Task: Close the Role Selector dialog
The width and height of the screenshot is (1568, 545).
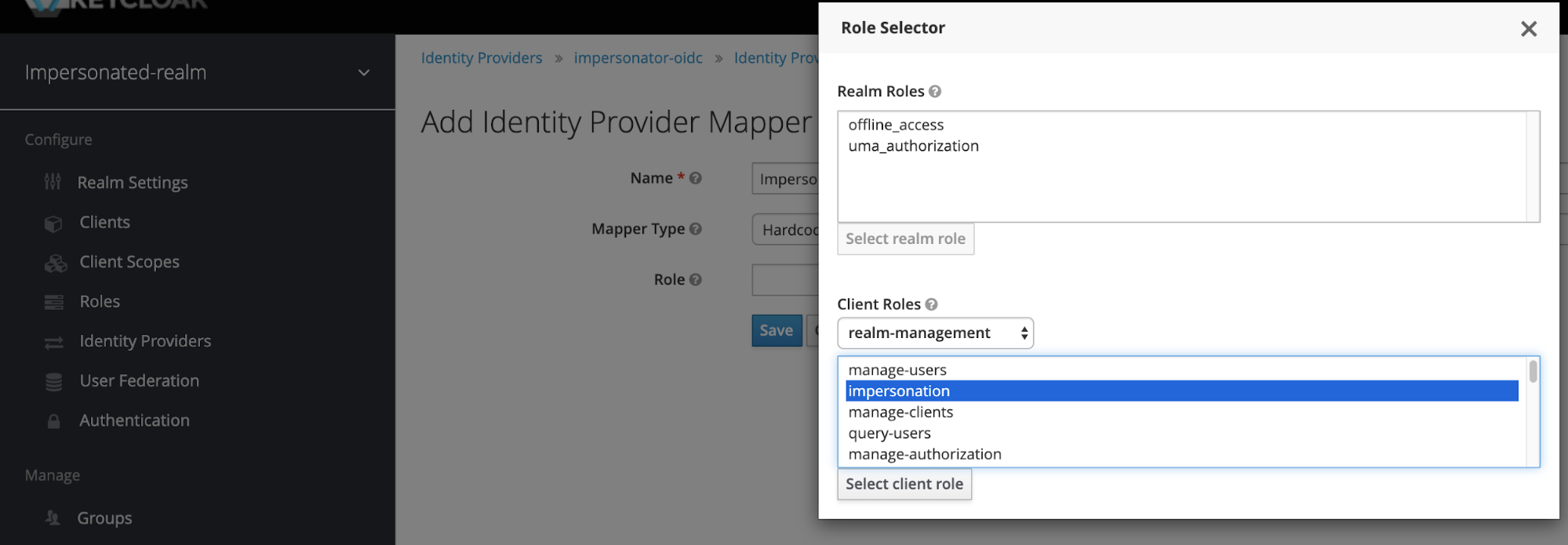Action: coord(1528,29)
